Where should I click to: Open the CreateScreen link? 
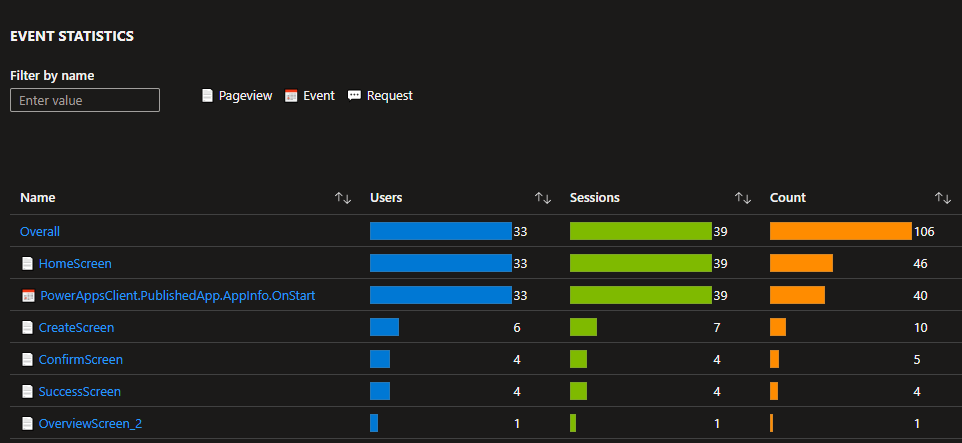pyautogui.click(x=76, y=328)
